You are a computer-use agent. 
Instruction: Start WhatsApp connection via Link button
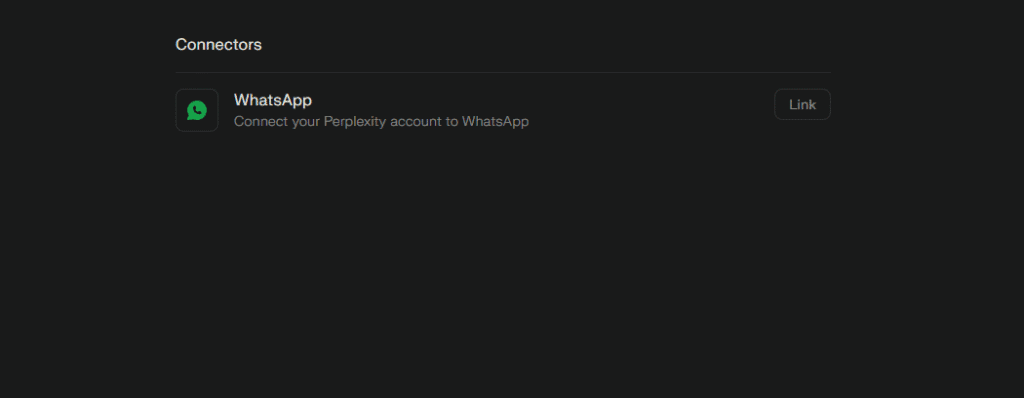click(802, 105)
